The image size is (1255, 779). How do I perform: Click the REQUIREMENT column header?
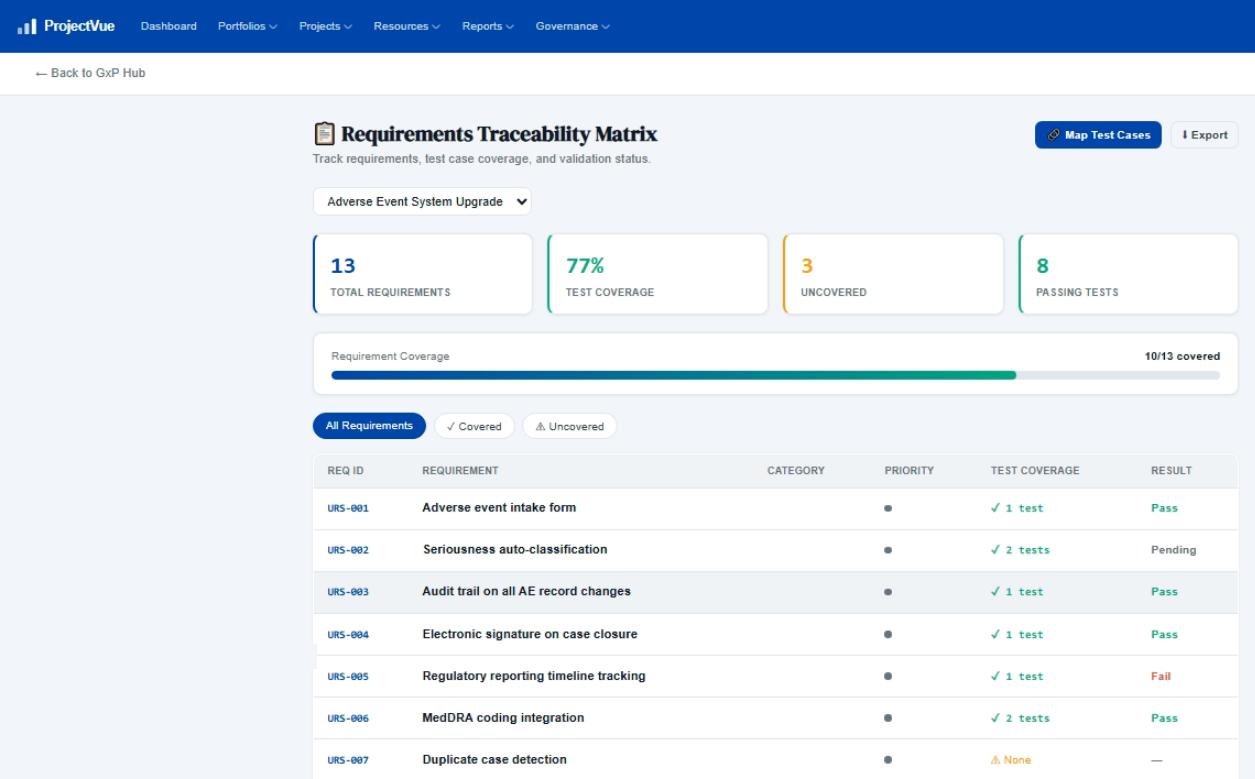[x=460, y=471]
